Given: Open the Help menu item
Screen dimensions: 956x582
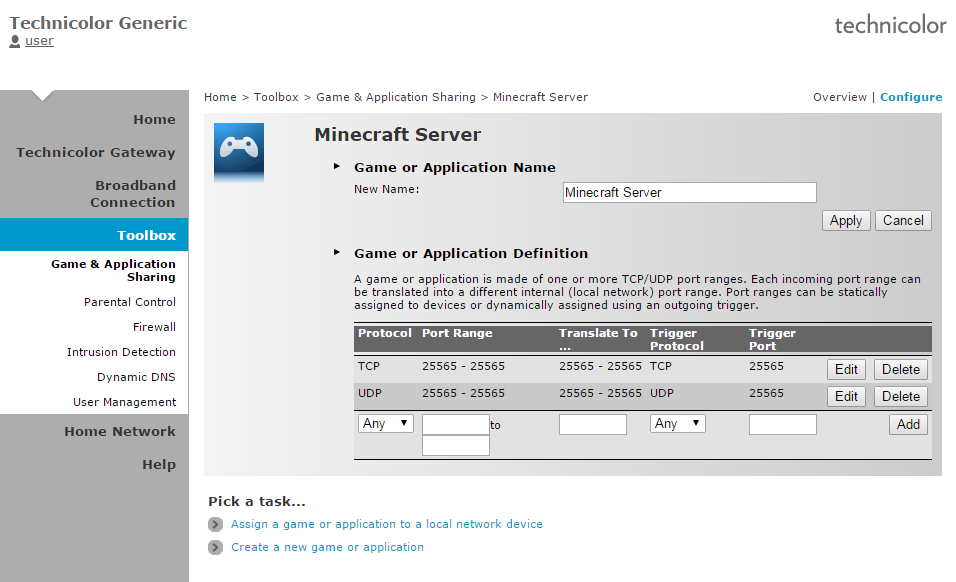Looking at the screenshot, I should 159,464.
